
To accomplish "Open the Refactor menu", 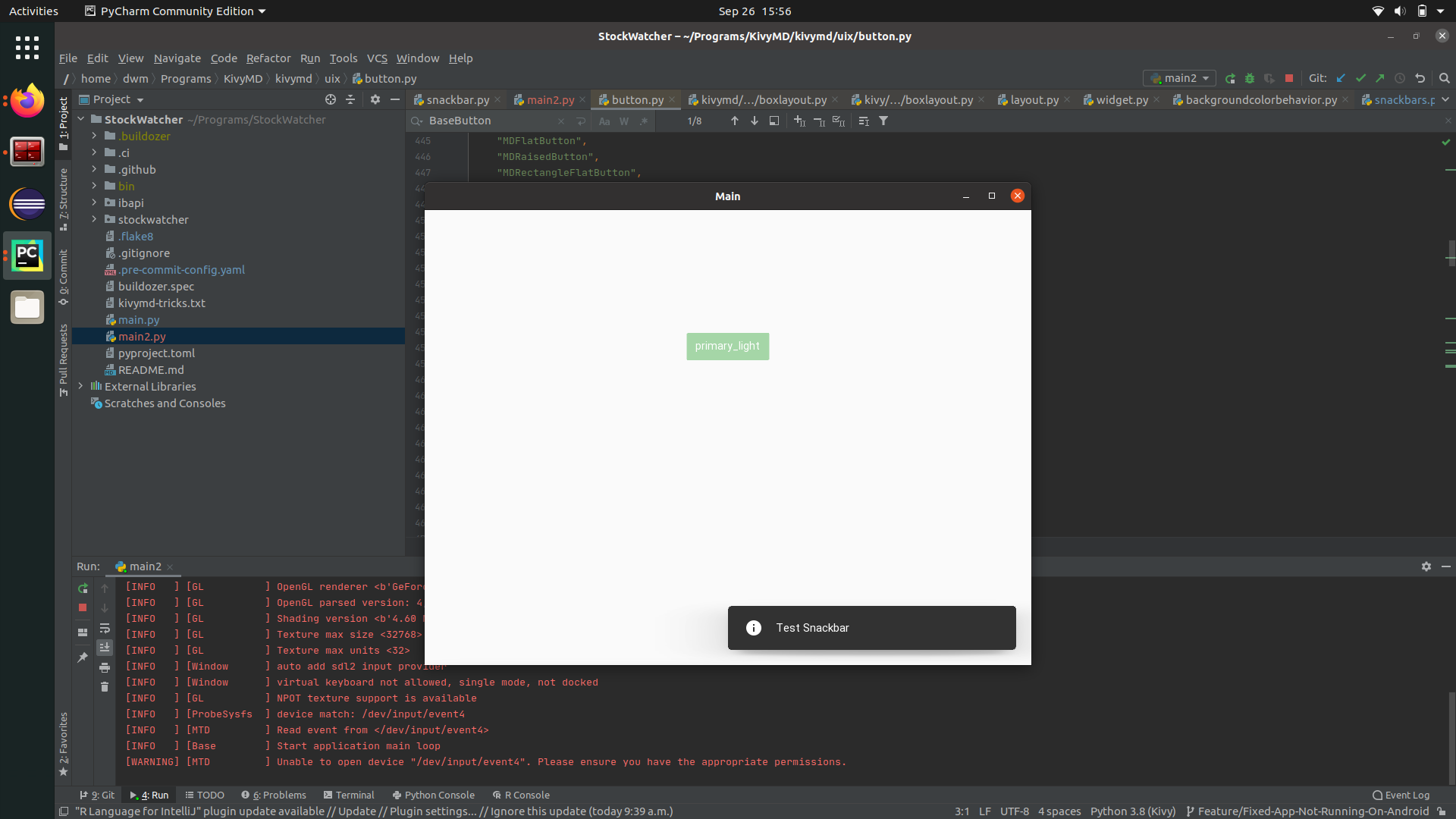I will (268, 58).
